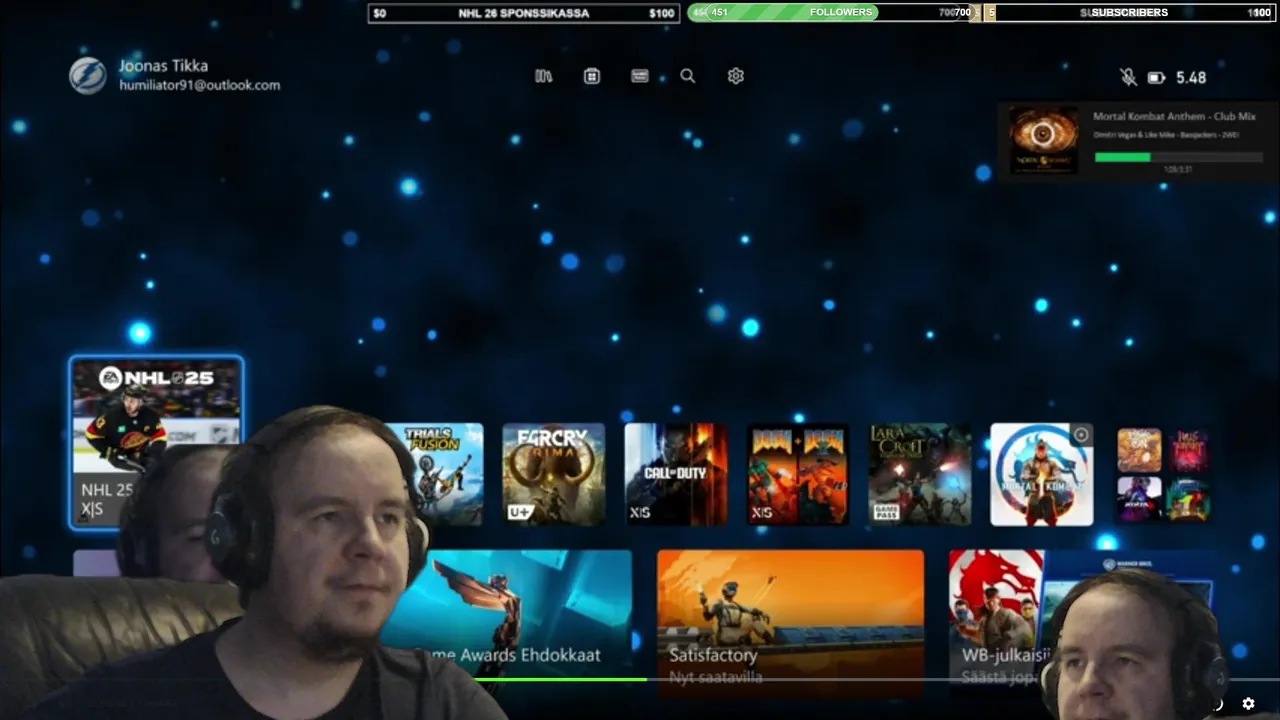
Task: Open the Satisfactory Nyt saatavilla banner
Action: pyautogui.click(x=791, y=622)
